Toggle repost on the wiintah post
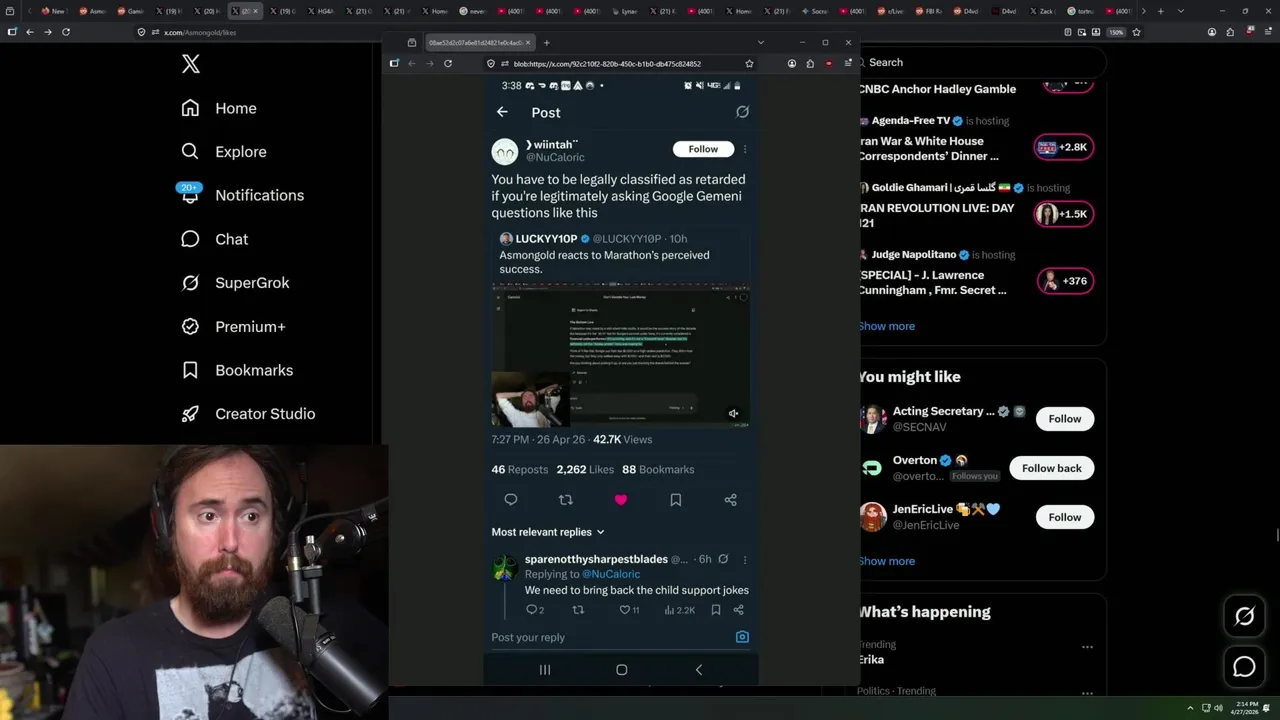Screen dimensions: 1280x720 pos(566,500)
